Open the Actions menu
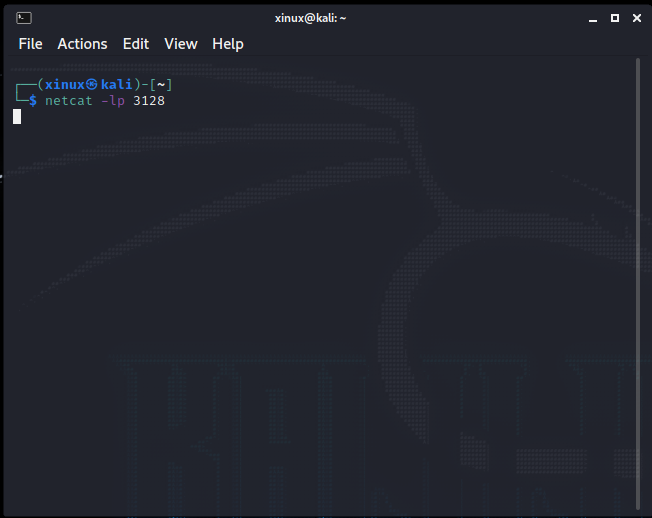This screenshot has height=518, width=652. pos(82,44)
